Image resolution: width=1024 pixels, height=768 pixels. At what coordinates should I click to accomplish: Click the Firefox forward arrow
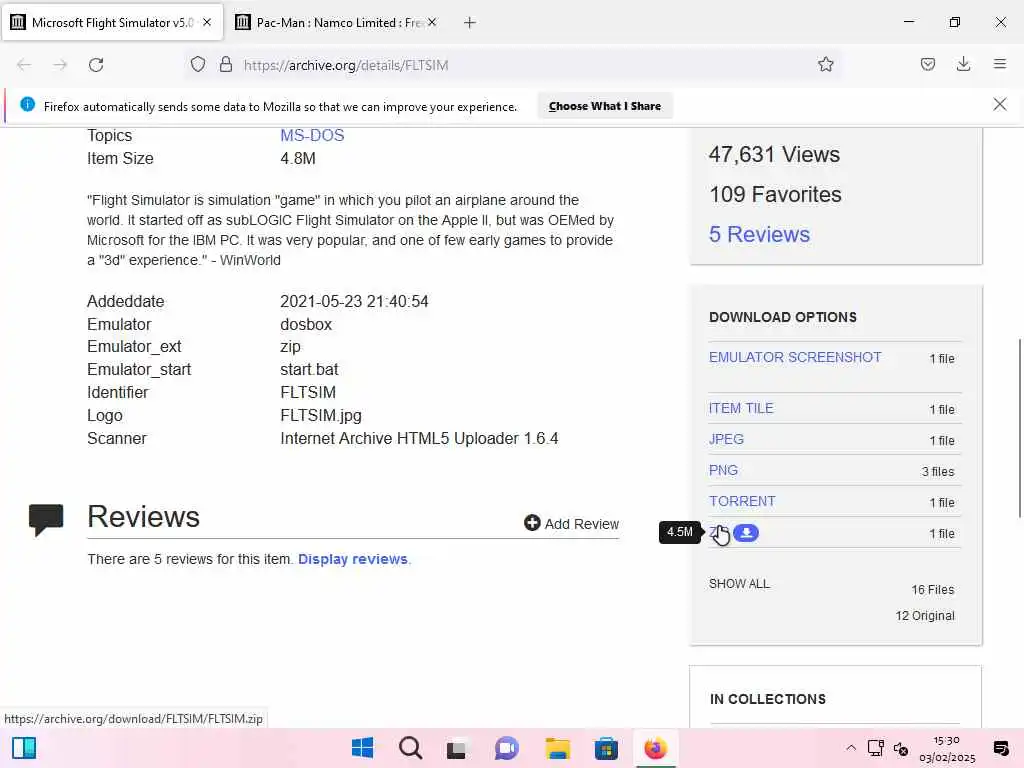click(x=60, y=65)
